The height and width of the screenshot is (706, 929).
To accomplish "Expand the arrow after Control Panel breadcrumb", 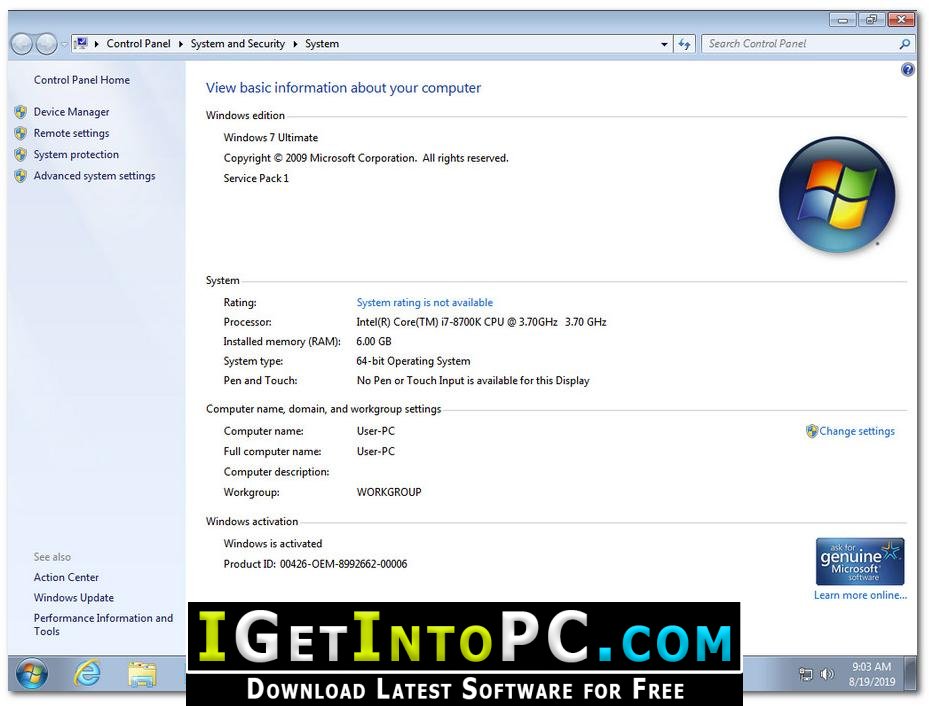I will click(x=181, y=44).
